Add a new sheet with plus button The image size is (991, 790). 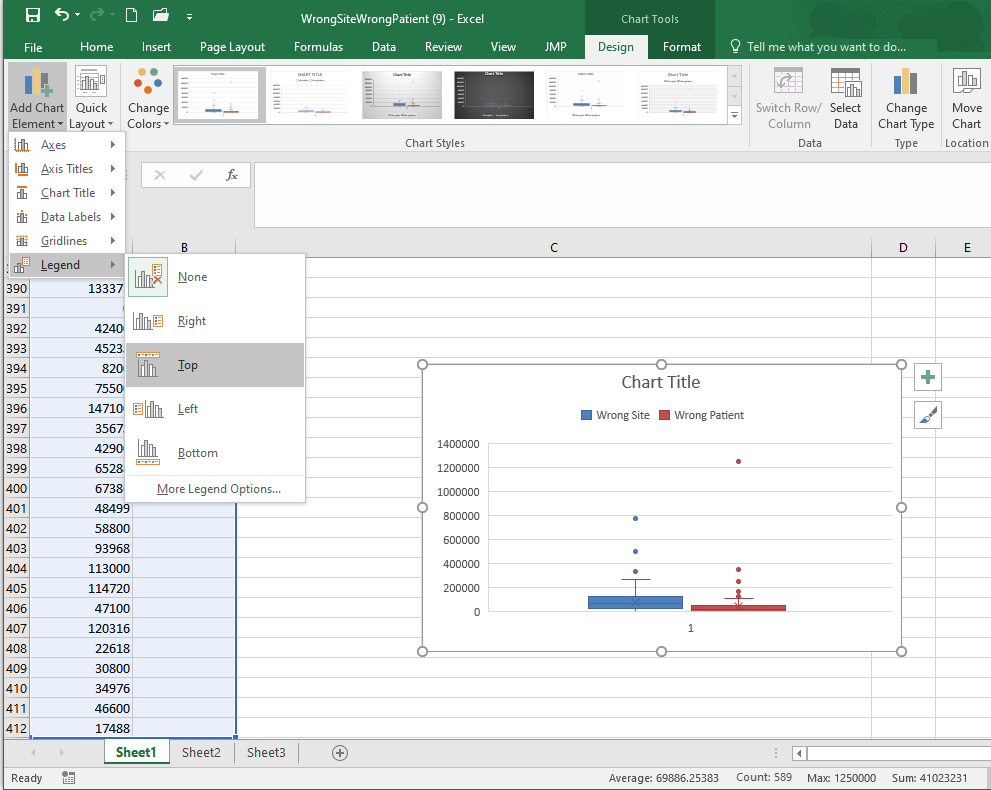tap(340, 753)
